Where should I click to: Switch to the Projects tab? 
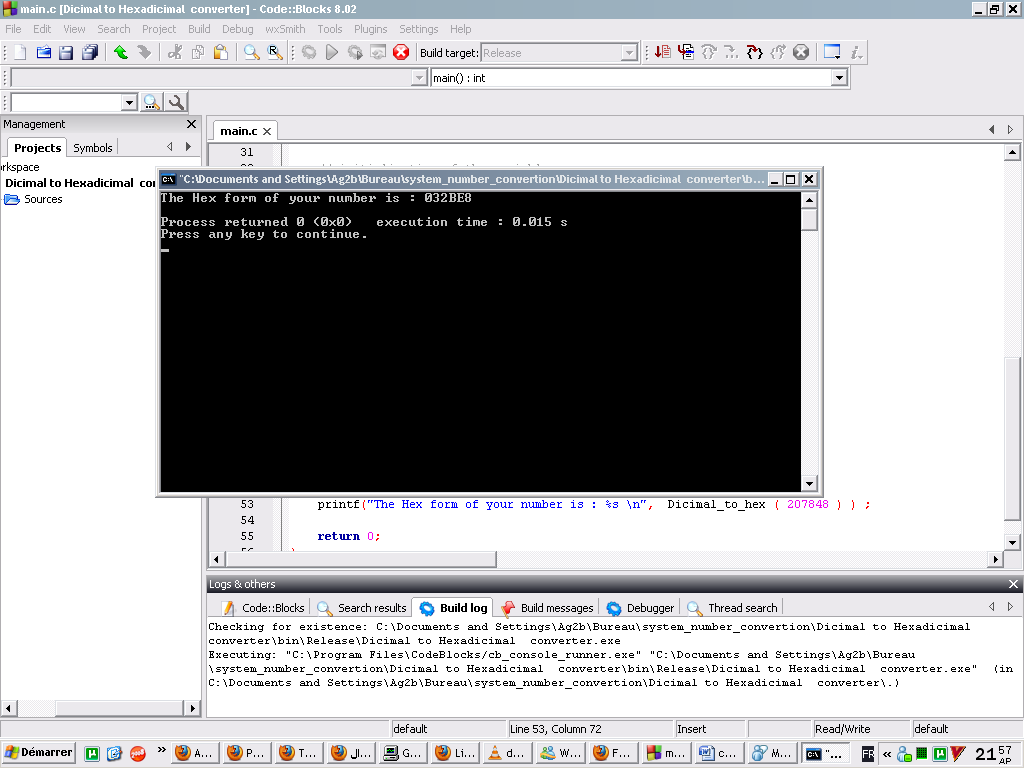pyautogui.click(x=37, y=148)
